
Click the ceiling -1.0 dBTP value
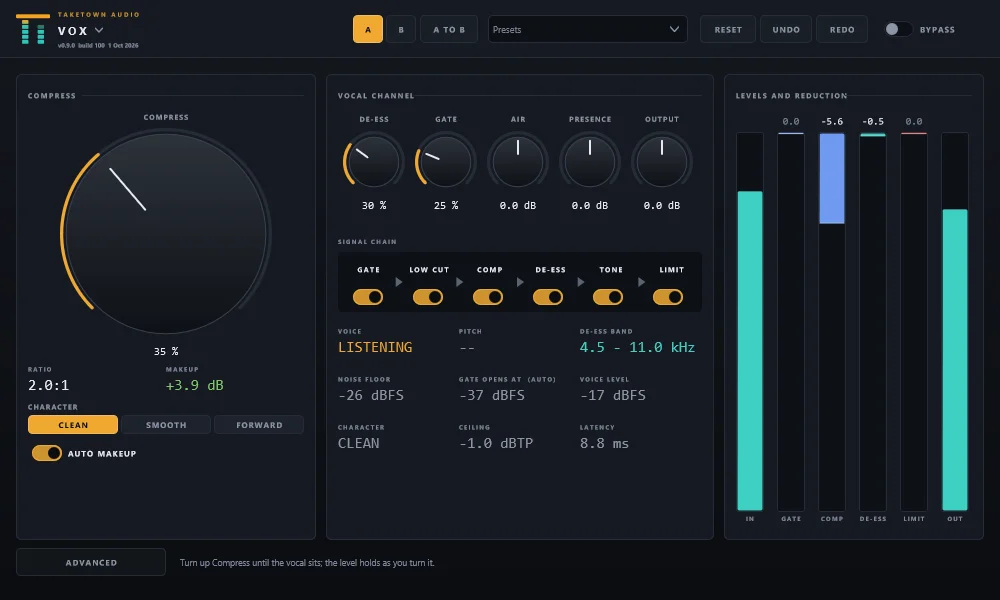click(496, 443)
